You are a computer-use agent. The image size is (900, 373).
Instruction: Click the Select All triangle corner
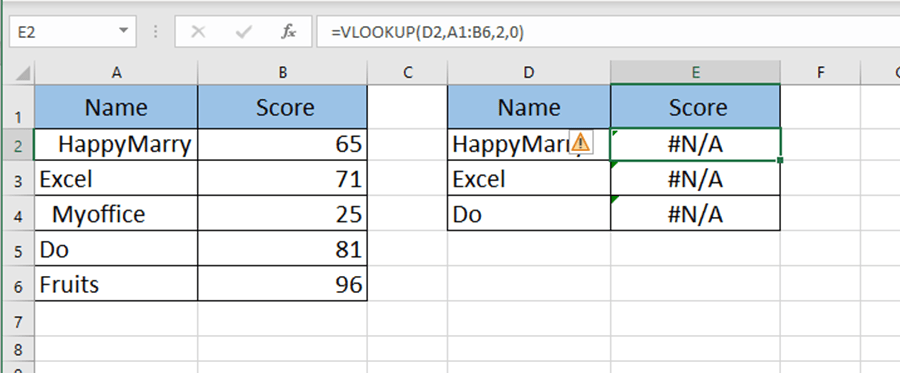point(22,73)
